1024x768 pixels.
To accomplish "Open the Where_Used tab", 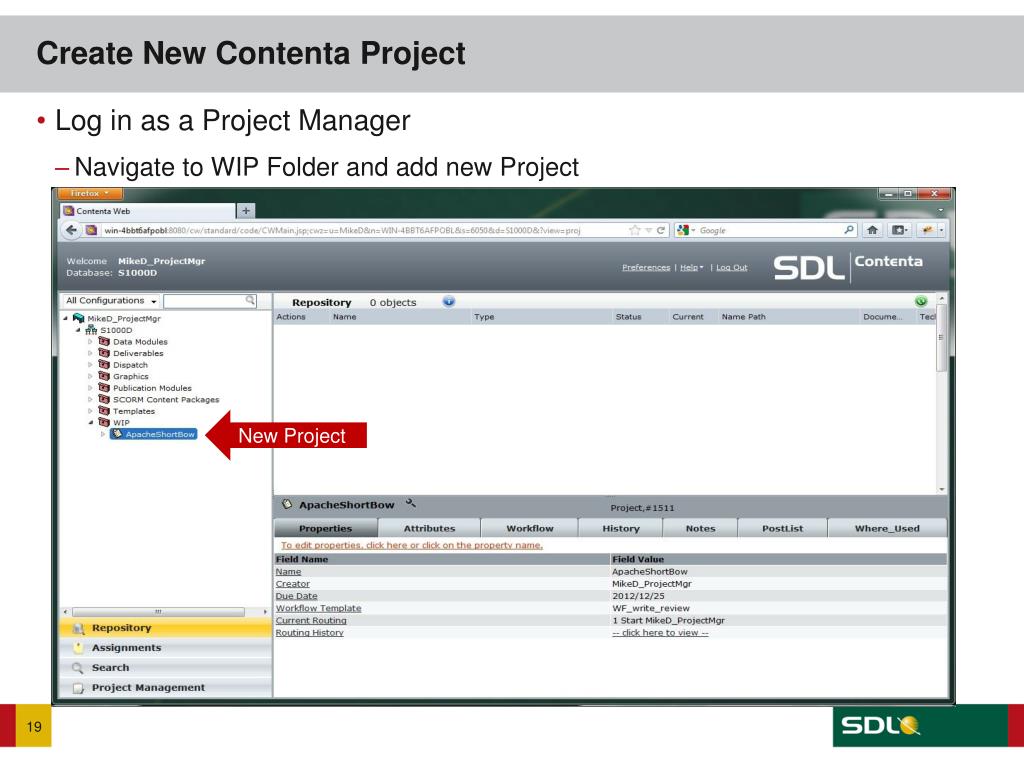I will coord(887,528).
